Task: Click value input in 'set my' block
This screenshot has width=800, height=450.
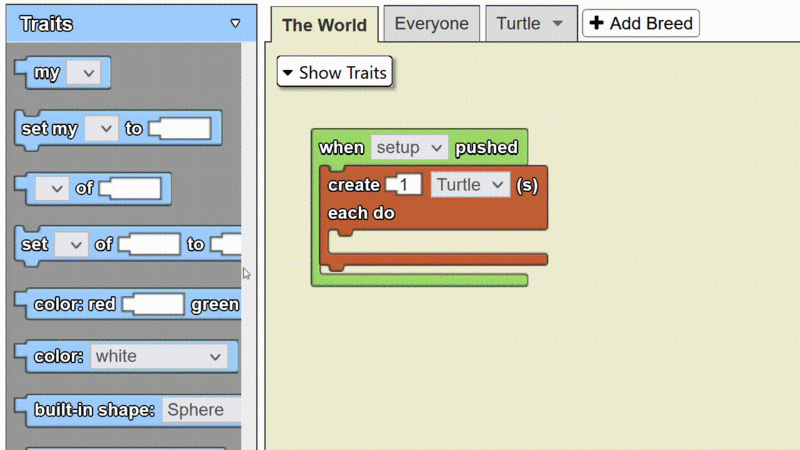Action: (180, 129)
